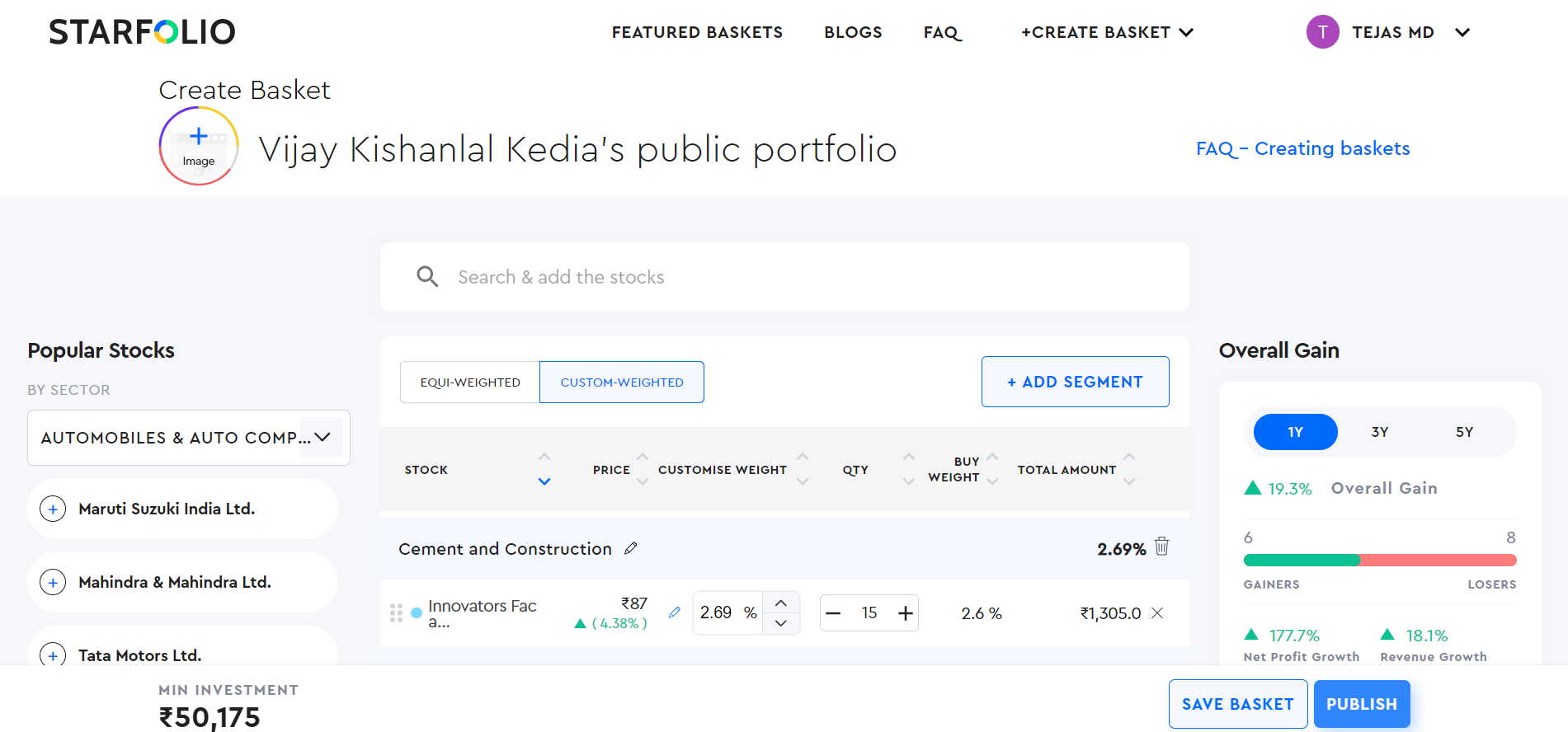Switch to Equi-Weighted mode
Screen dimensions: 1568x732
[470, 382]
